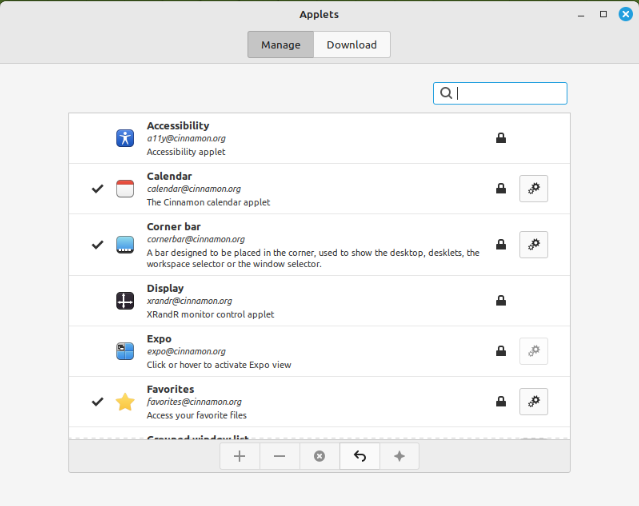639x506 pixels.
Task: Maximize the Applets window
Action: [x=603, y=14]
